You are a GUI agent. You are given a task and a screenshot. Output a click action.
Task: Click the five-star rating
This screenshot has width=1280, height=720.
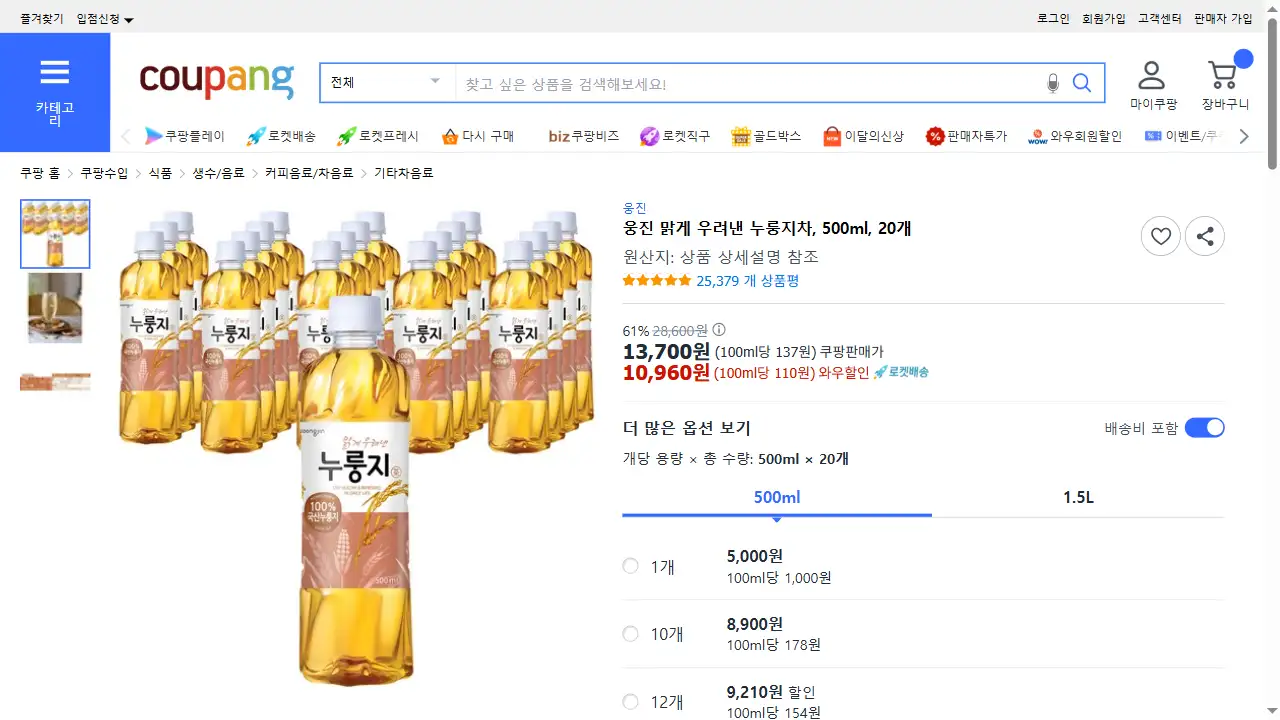(657, 281)
